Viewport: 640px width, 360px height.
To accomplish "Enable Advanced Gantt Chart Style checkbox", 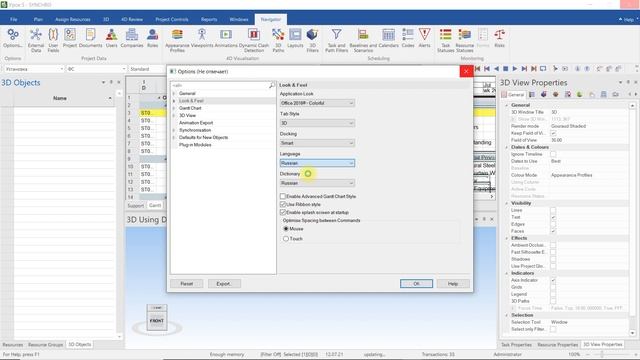I will [282, 196].
